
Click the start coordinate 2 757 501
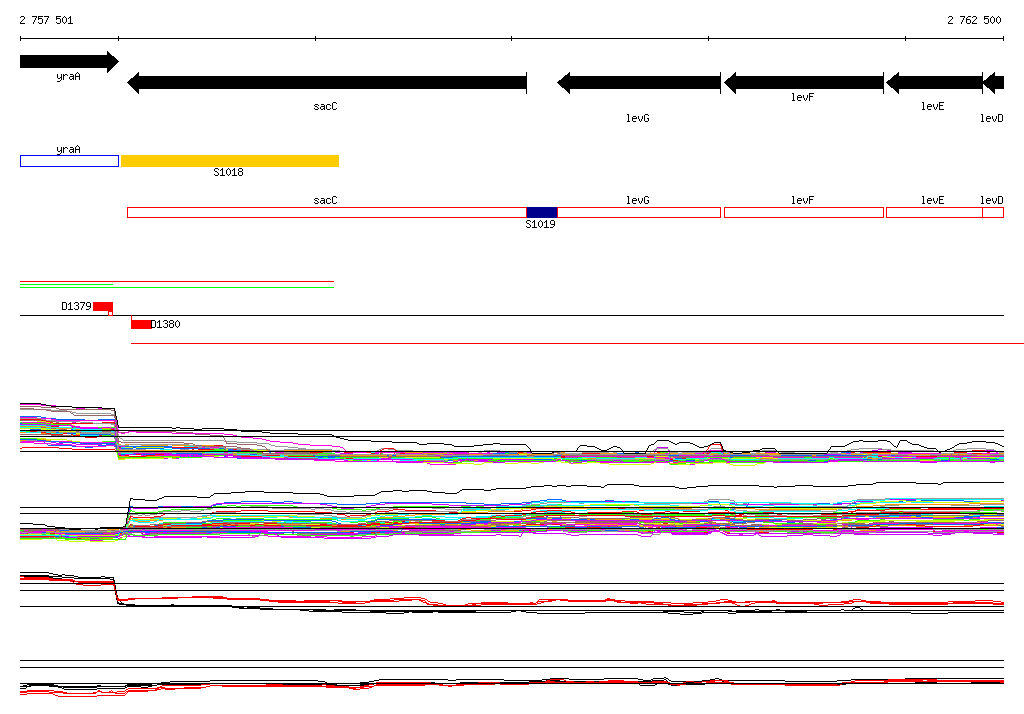(x=46, y=20)
